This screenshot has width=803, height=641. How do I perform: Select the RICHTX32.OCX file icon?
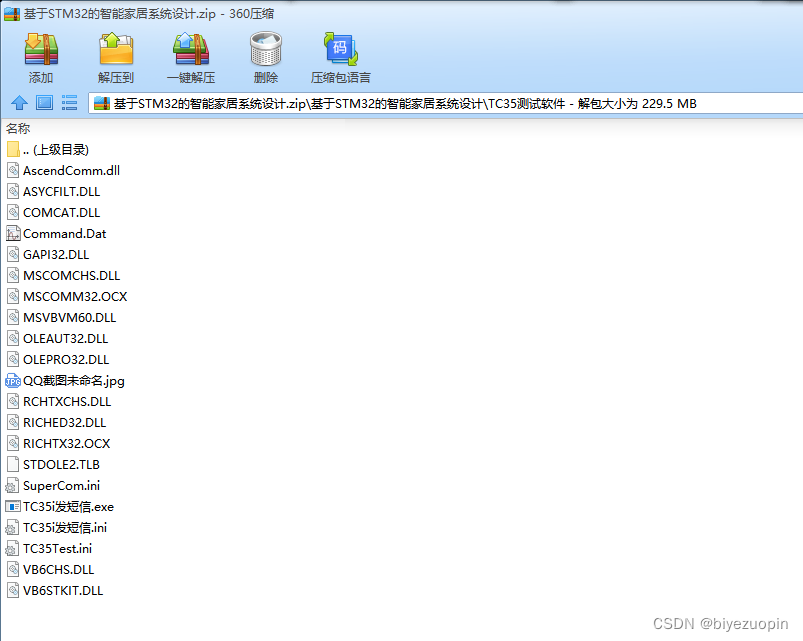(x=13, y=443)
